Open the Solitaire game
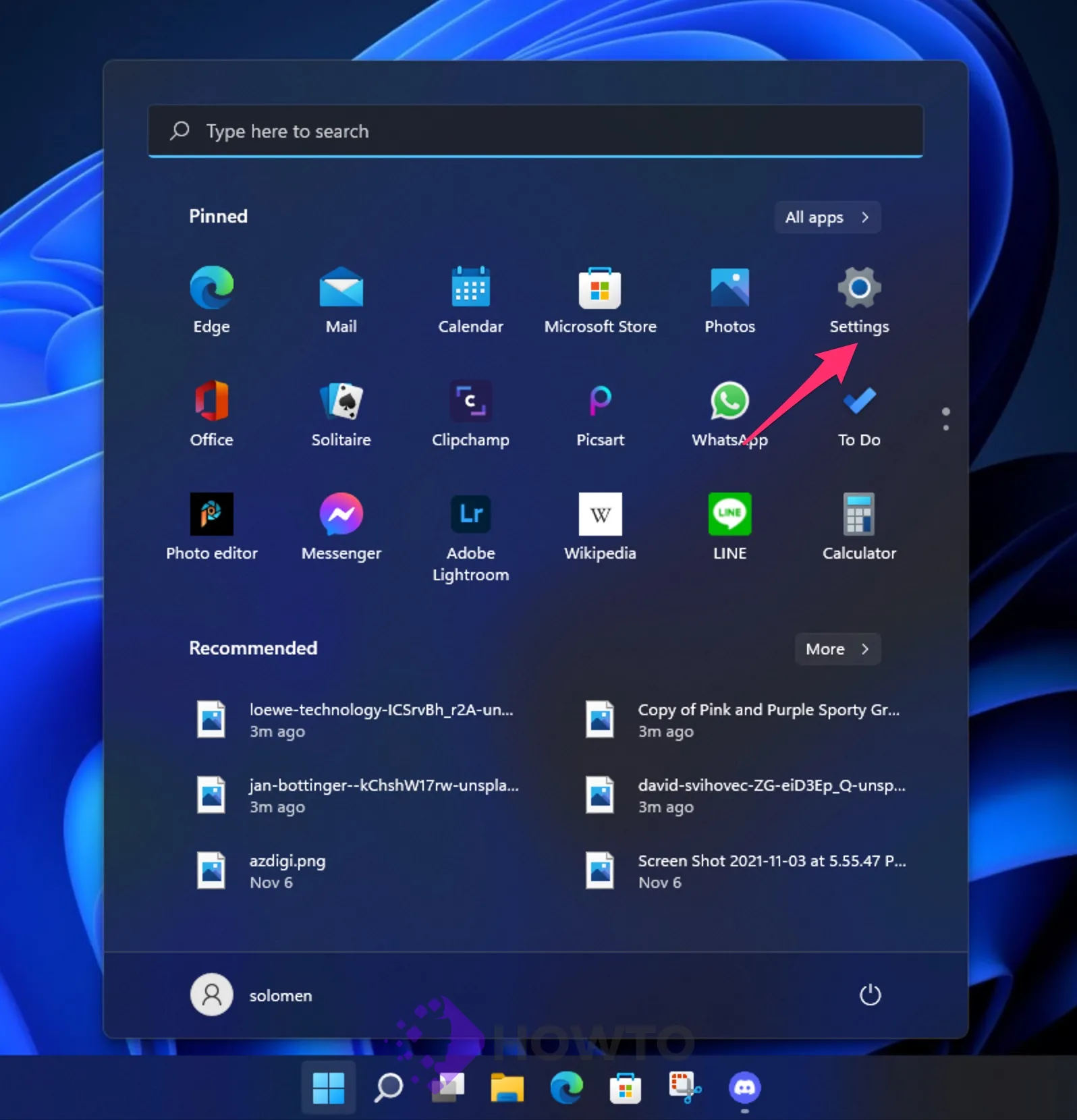 pos(341,414)
